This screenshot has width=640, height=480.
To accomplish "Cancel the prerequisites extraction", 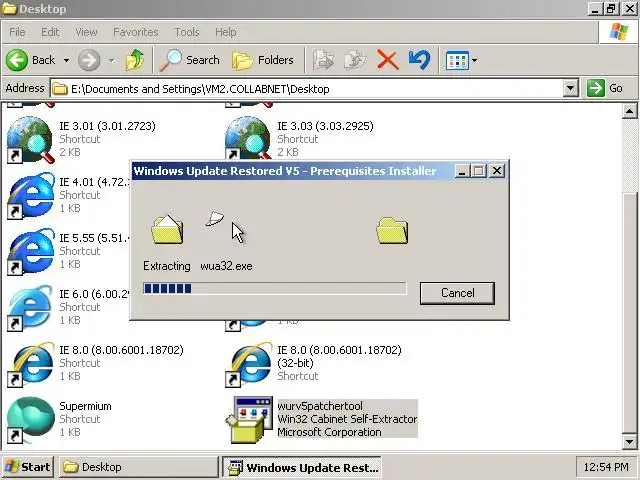I will [457, 293].
